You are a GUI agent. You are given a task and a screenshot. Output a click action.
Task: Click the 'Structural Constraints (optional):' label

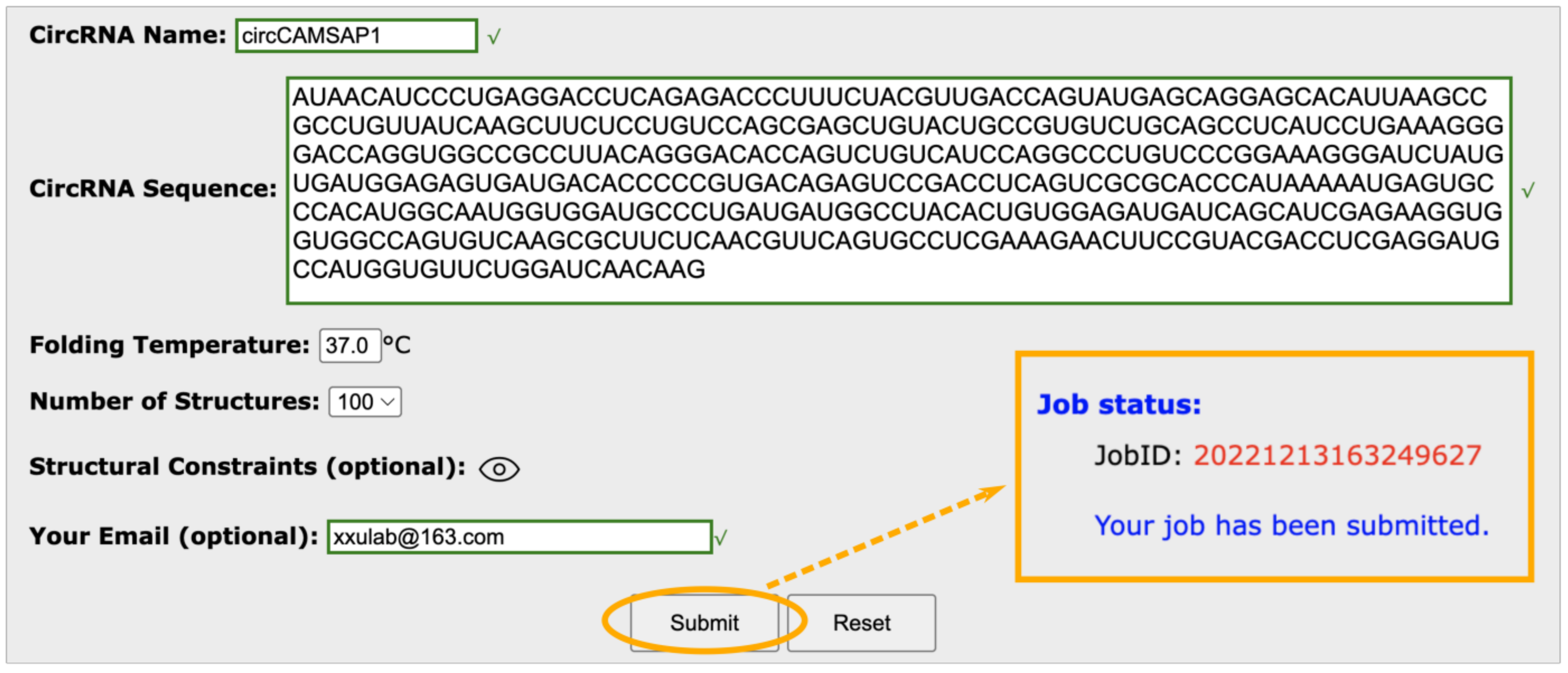click(247, 467)
